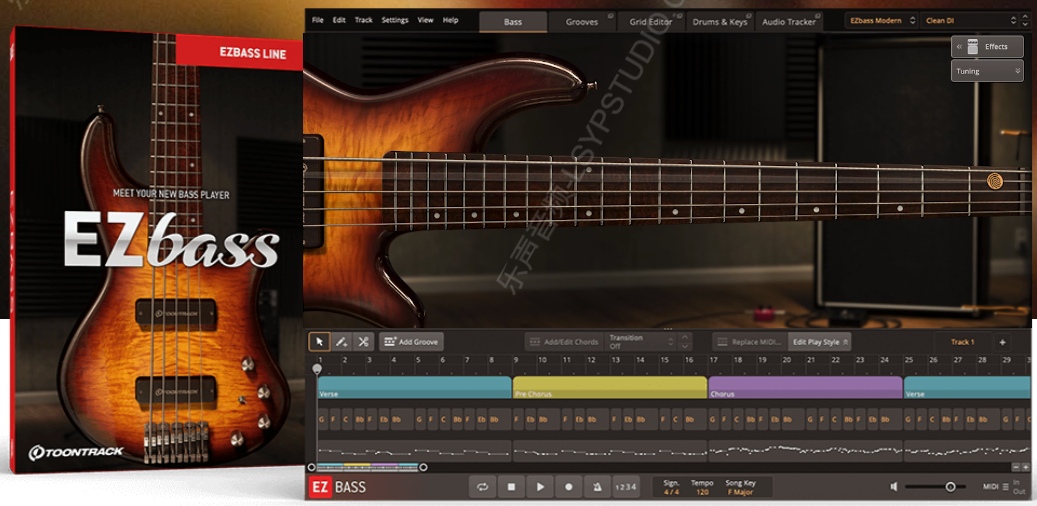This screenshot has width=1037, height=506.
Task: Click Replace MIDI button
Action: (x=750, y=342)
